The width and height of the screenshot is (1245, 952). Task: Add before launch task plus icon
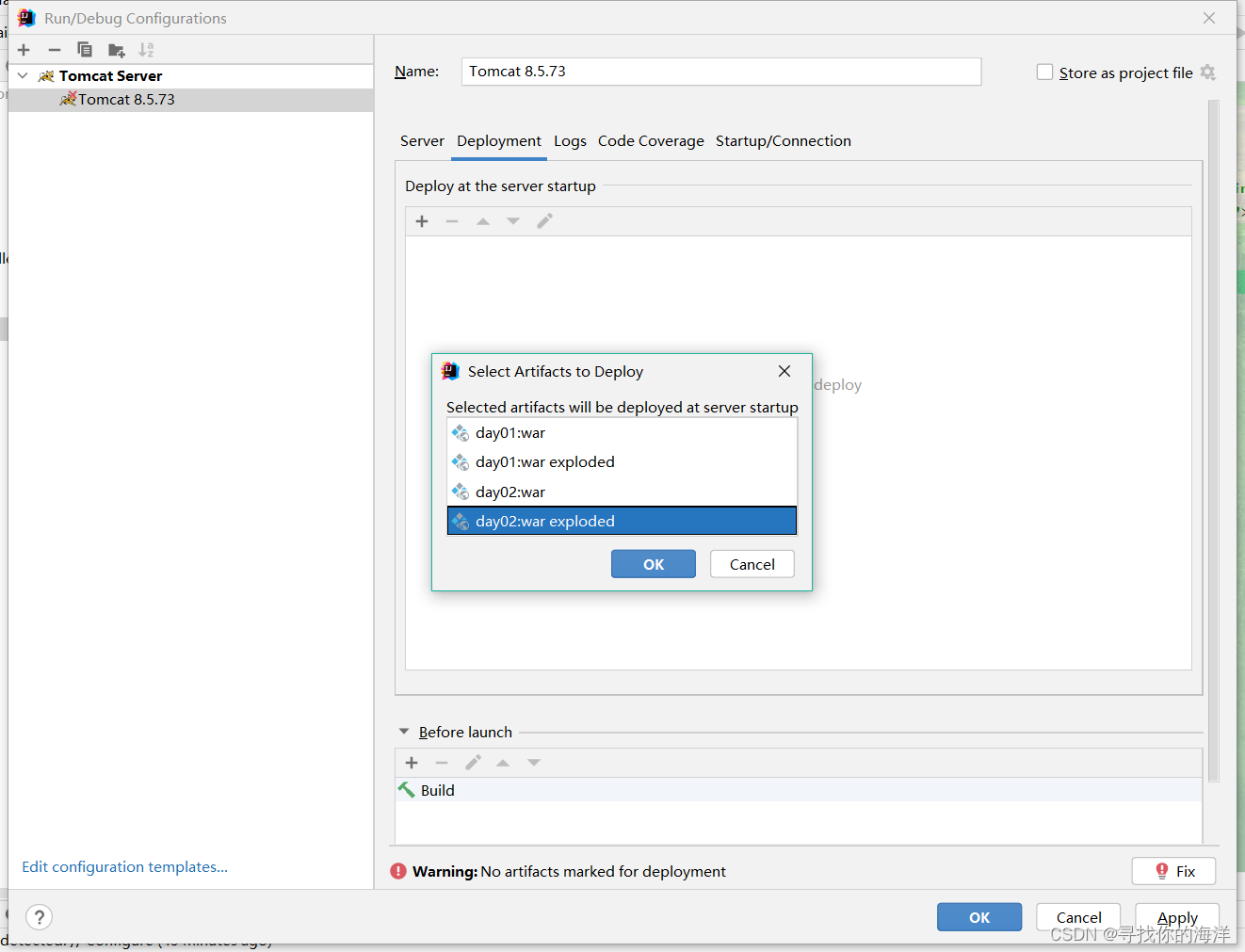click(x=412, y=763)
